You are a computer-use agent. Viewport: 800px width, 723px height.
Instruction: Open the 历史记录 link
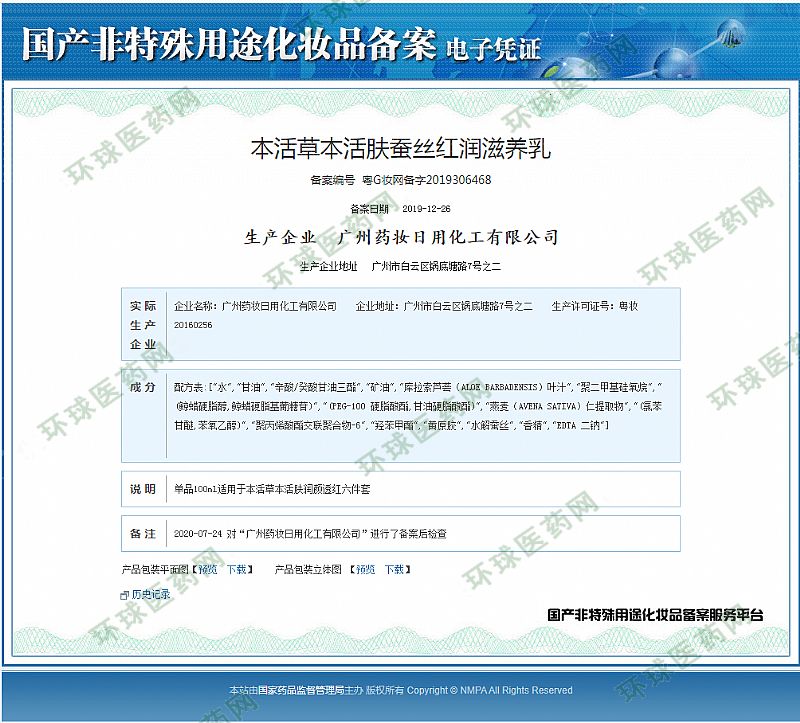[150, 594]
